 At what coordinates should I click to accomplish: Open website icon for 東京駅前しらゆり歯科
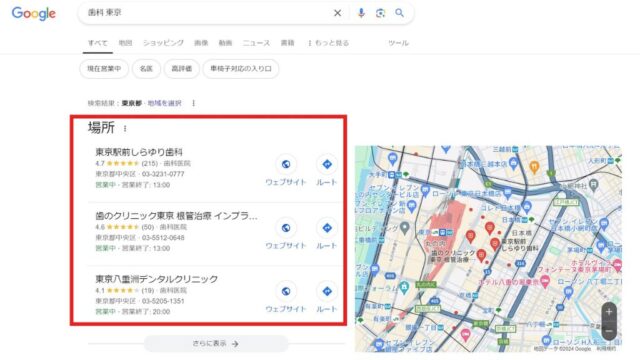point(286,164)
